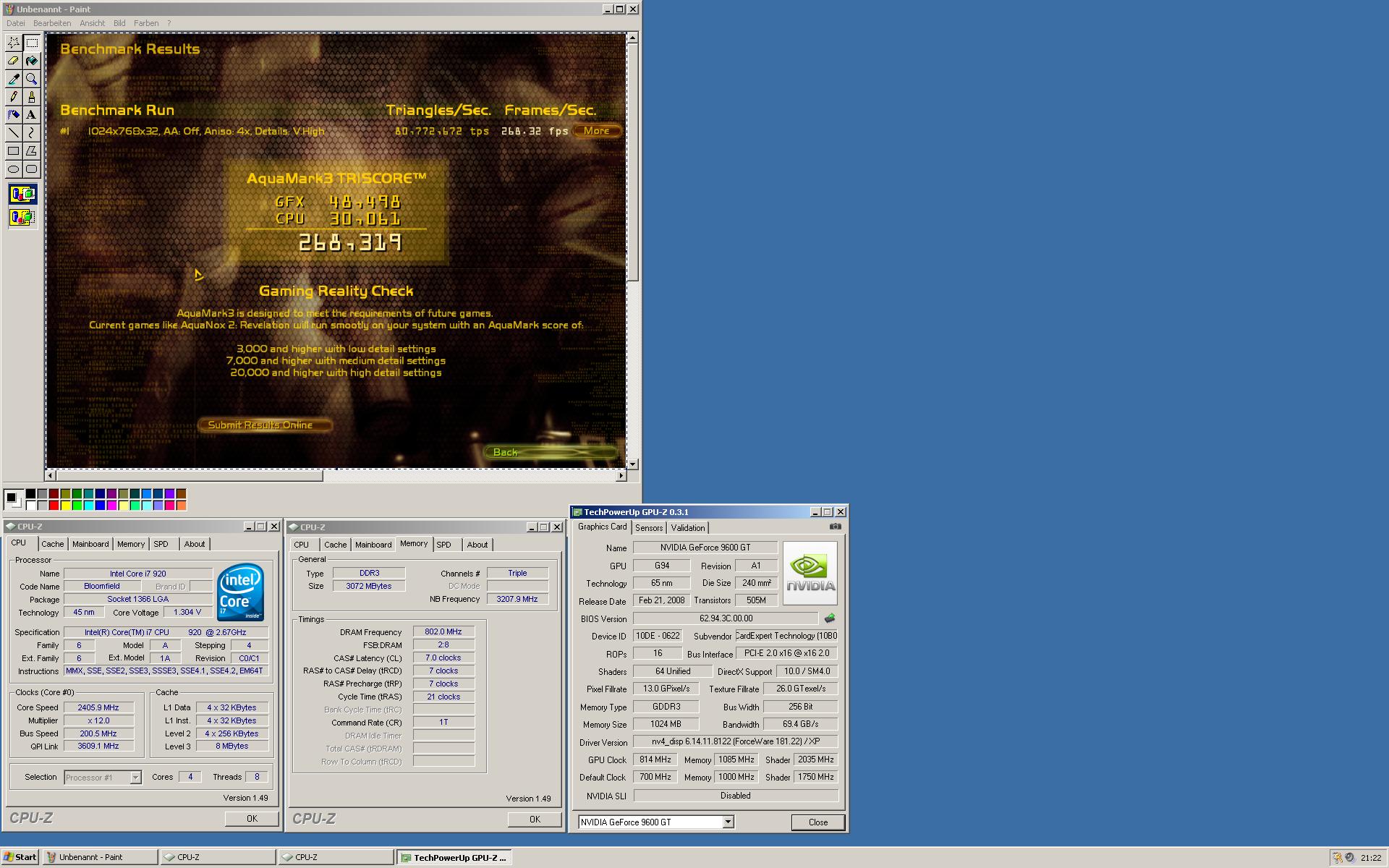Choose the Curve tool in Paint
This screenshot has width=1389, height=868.
click(31, 133)
